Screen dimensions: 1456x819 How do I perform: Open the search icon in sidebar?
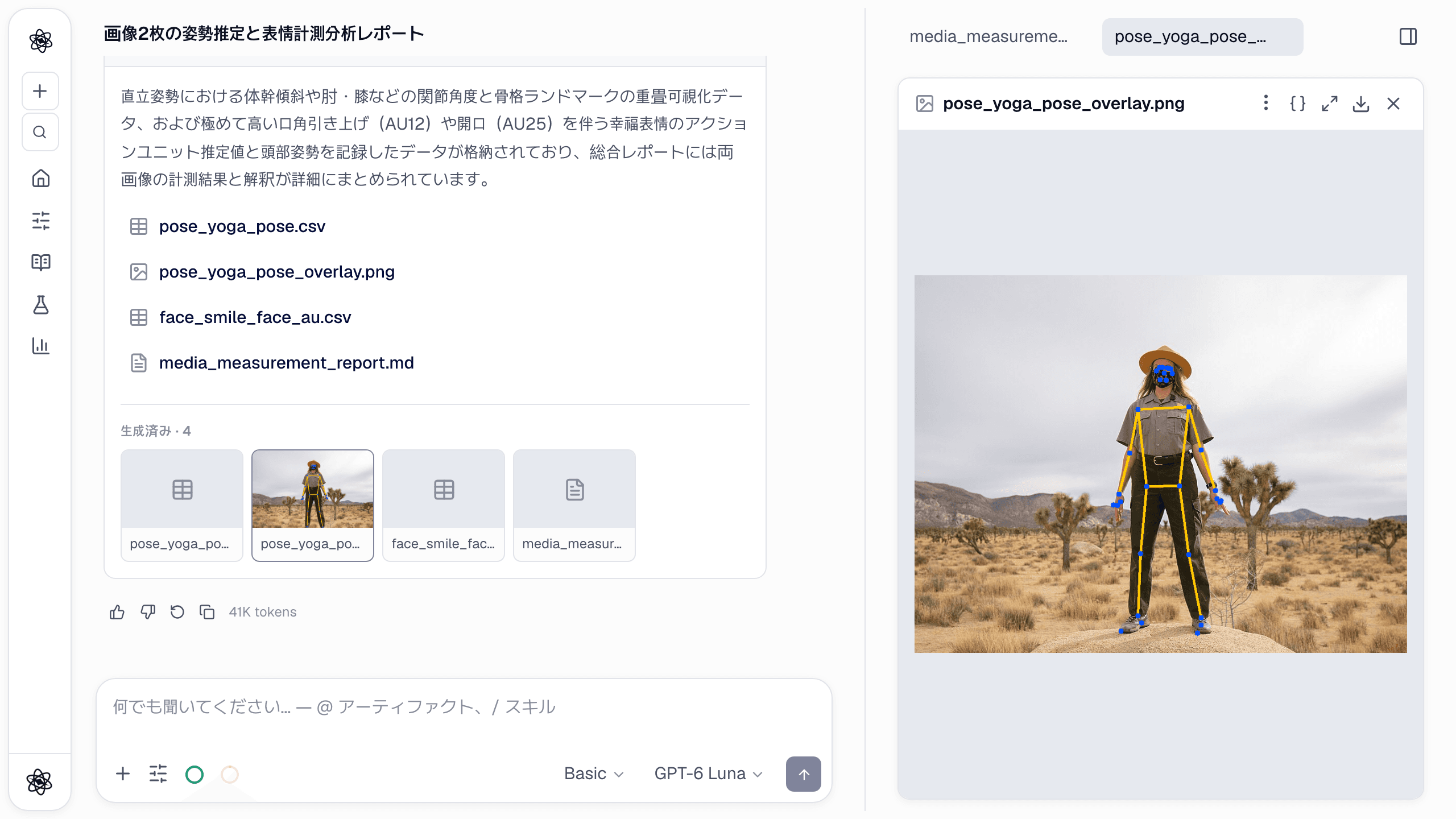(x=40, y=132)
